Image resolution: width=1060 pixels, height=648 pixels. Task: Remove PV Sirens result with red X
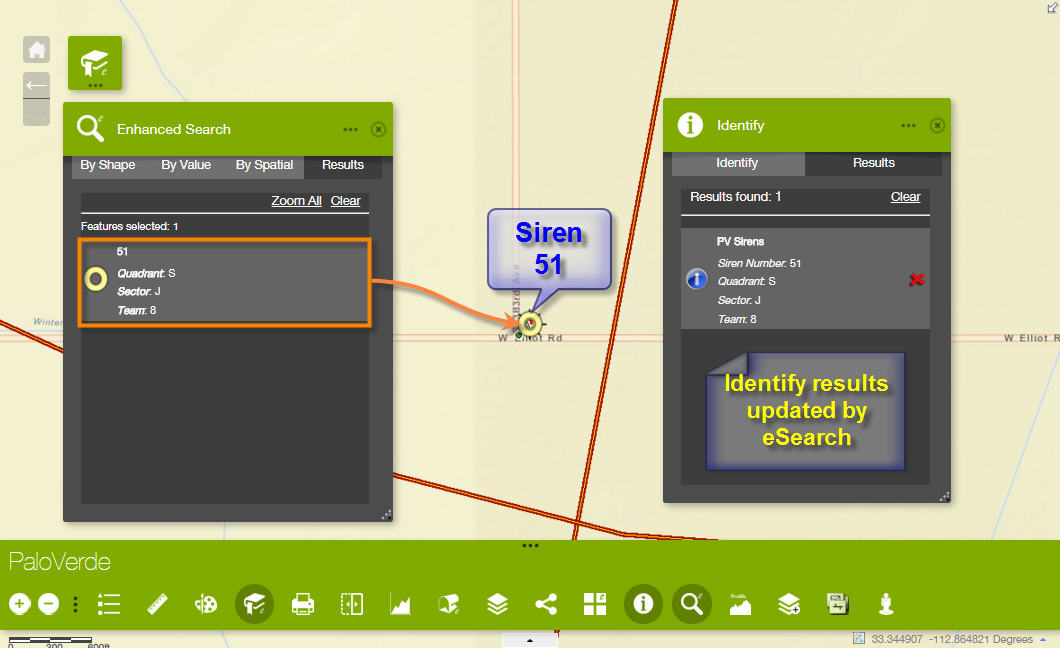917,279
